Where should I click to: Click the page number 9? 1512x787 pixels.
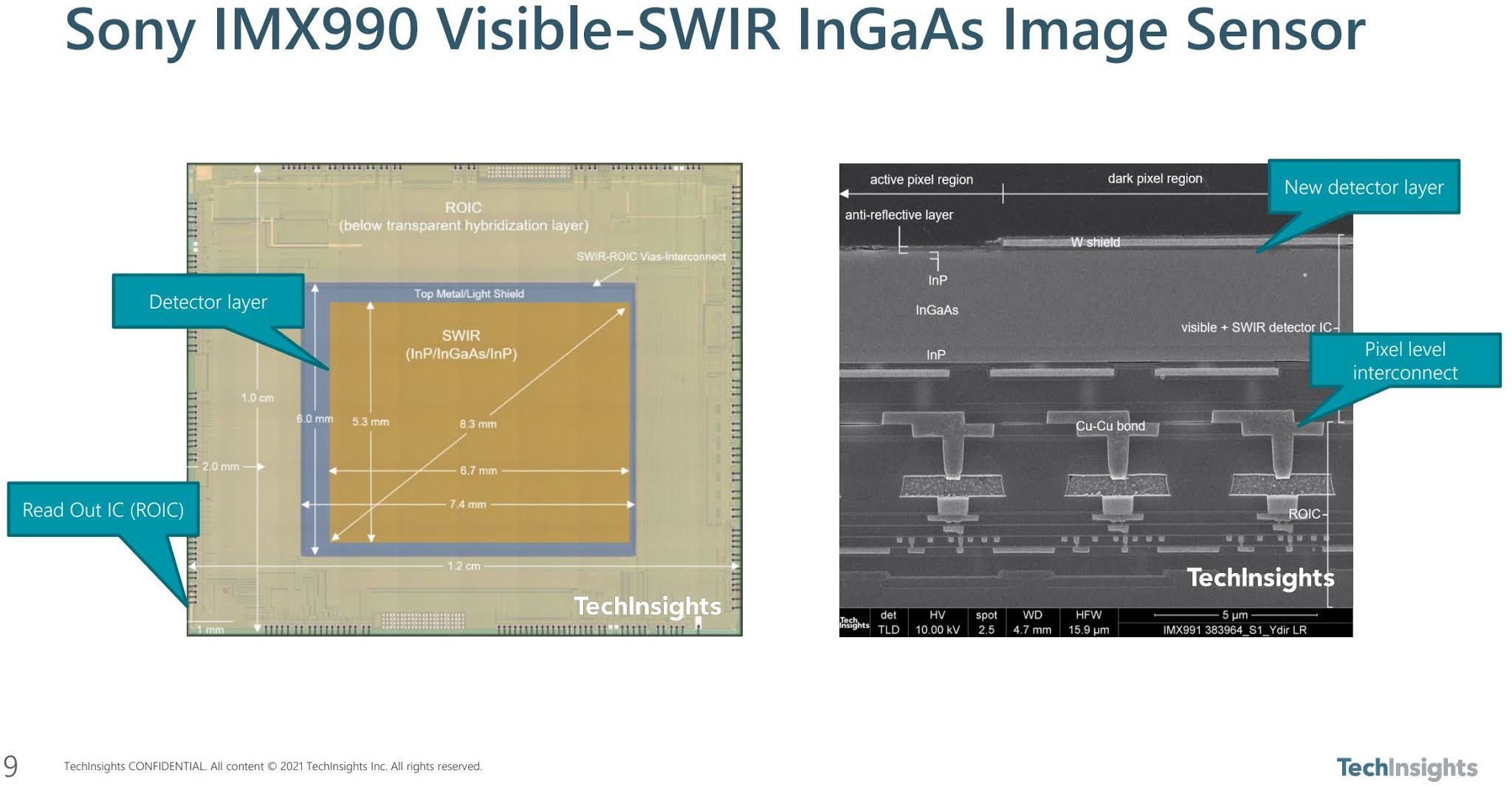click(x=10, y=766)
